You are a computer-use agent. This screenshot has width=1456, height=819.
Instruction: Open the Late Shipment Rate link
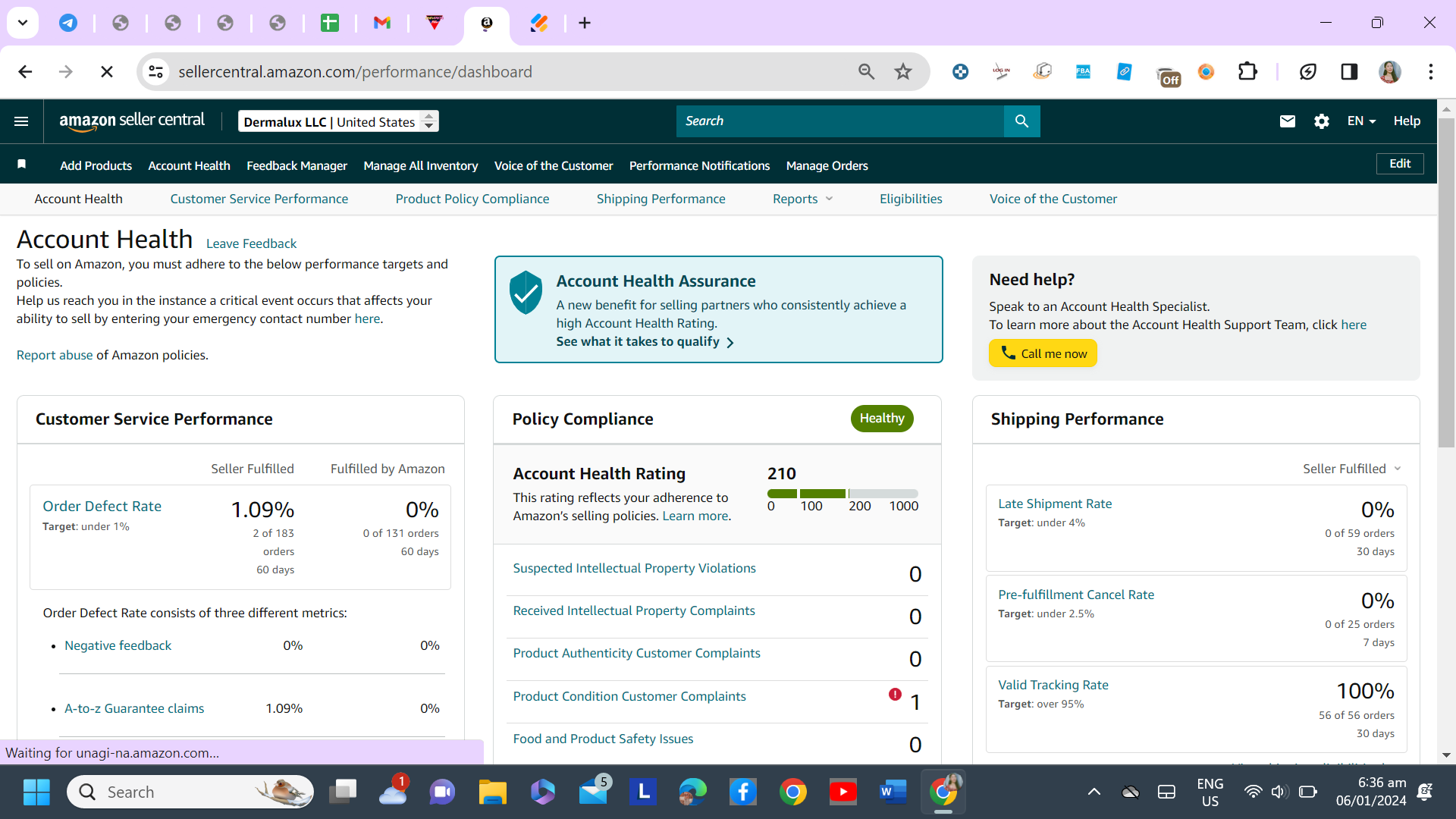(x=1055, y=504)
